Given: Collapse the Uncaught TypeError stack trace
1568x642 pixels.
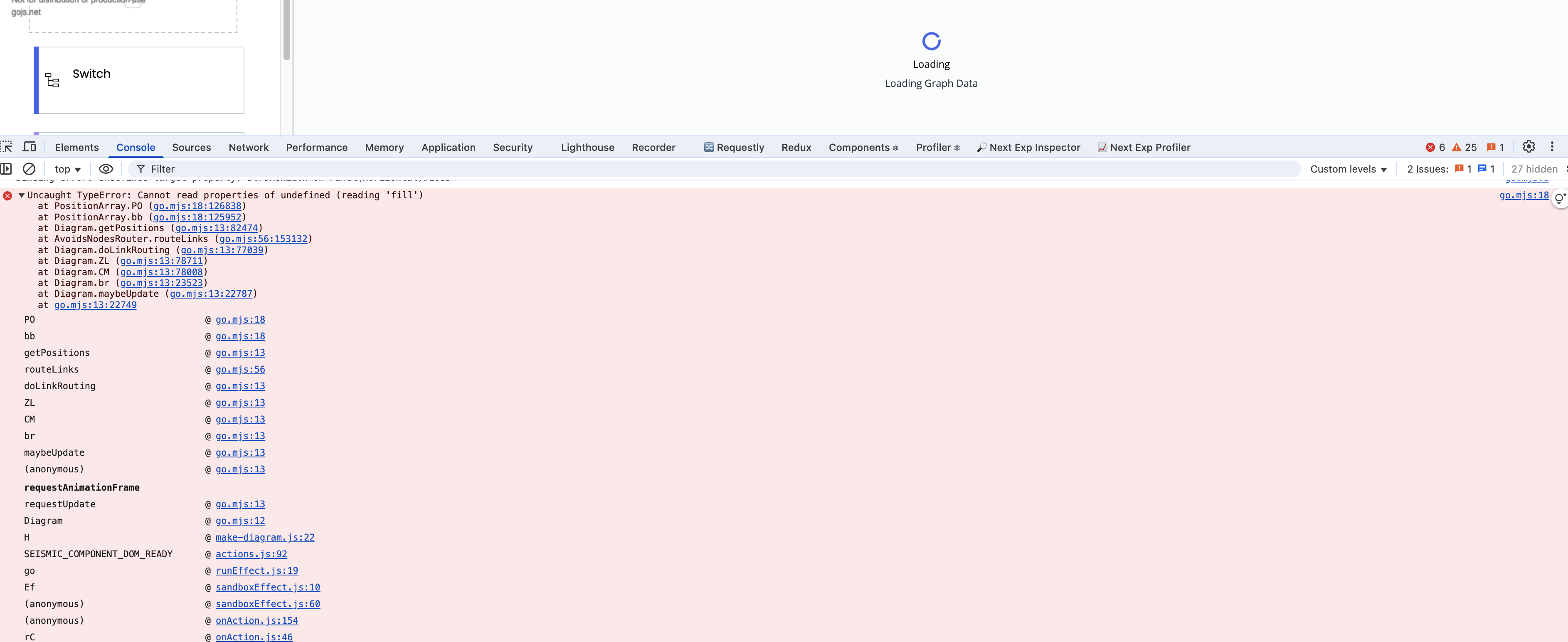Looking at the screenshot, I should 21,195.
